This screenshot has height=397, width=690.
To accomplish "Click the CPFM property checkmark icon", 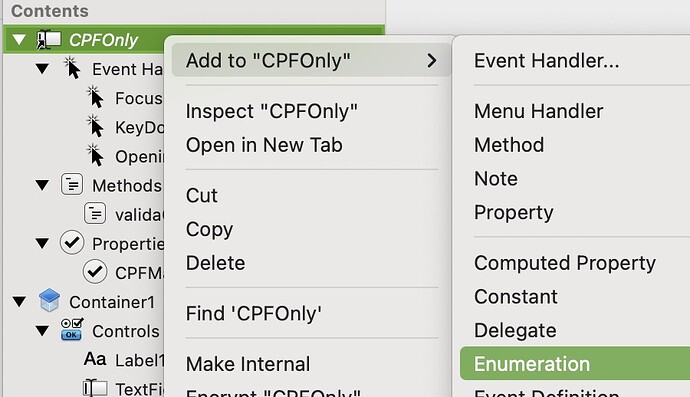I will [95, 272].
